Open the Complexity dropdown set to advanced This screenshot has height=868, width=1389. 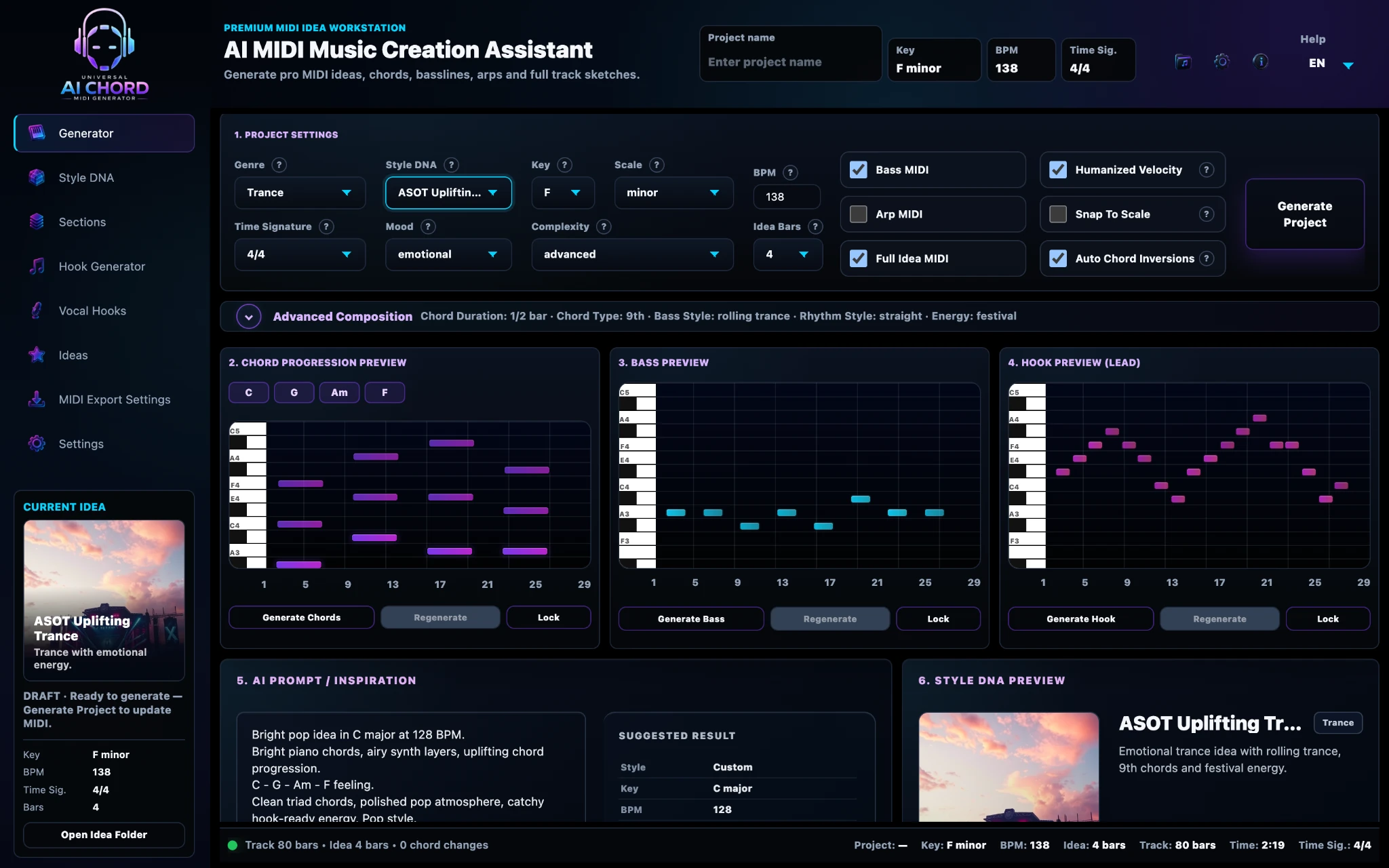tap(632, 254)
